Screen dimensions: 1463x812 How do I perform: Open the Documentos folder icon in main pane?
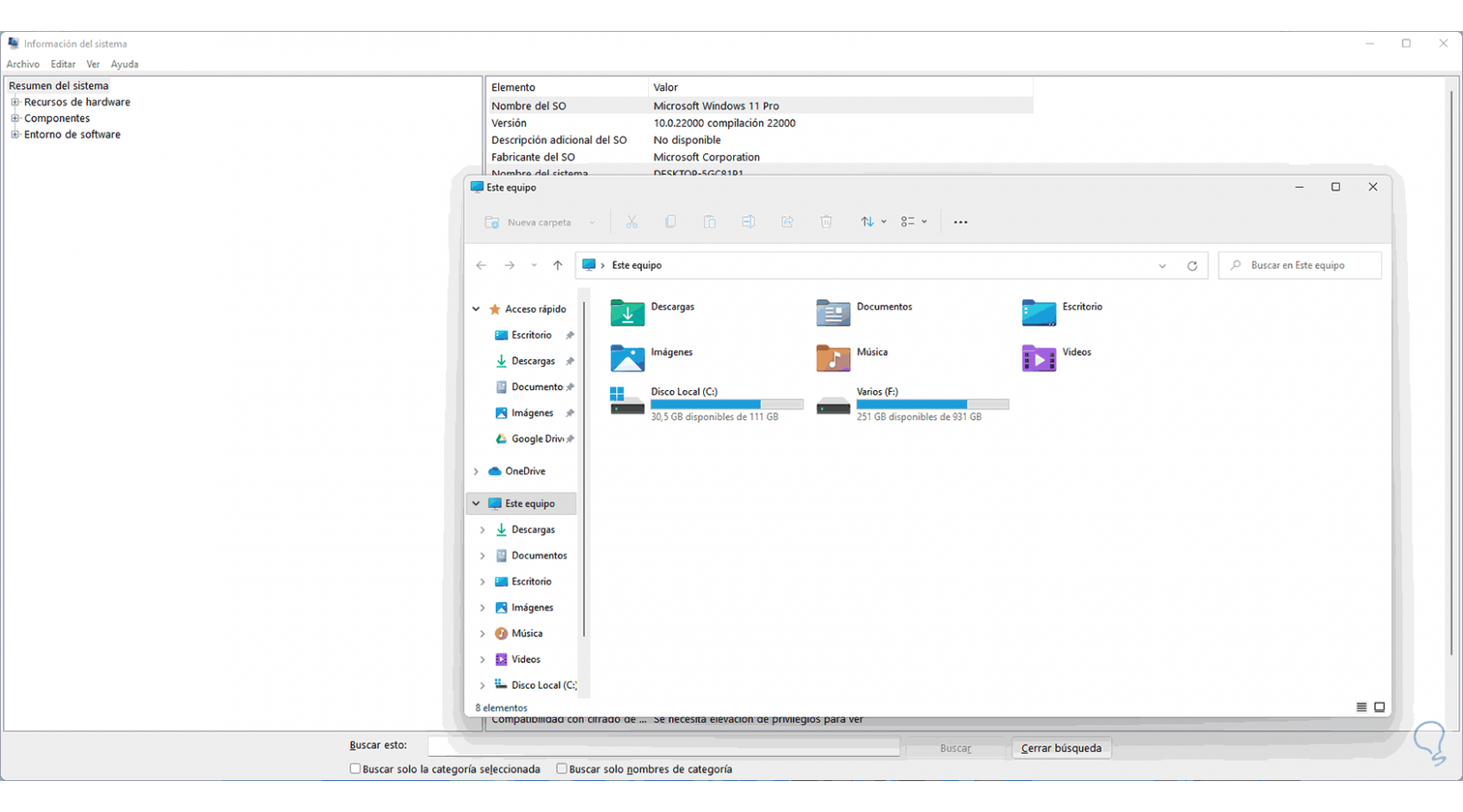(x=833, y=312)
